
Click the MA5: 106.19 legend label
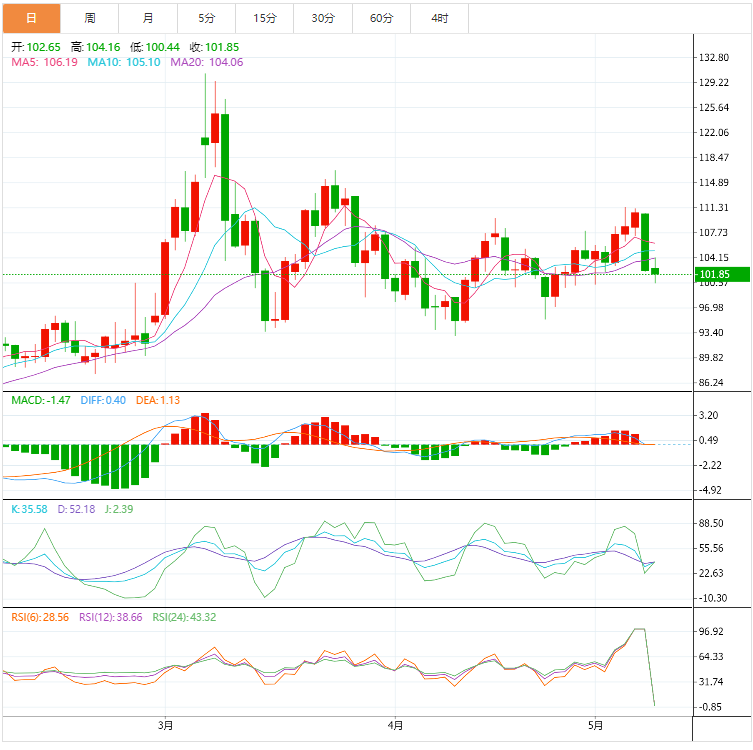click(x=44, y=62)
